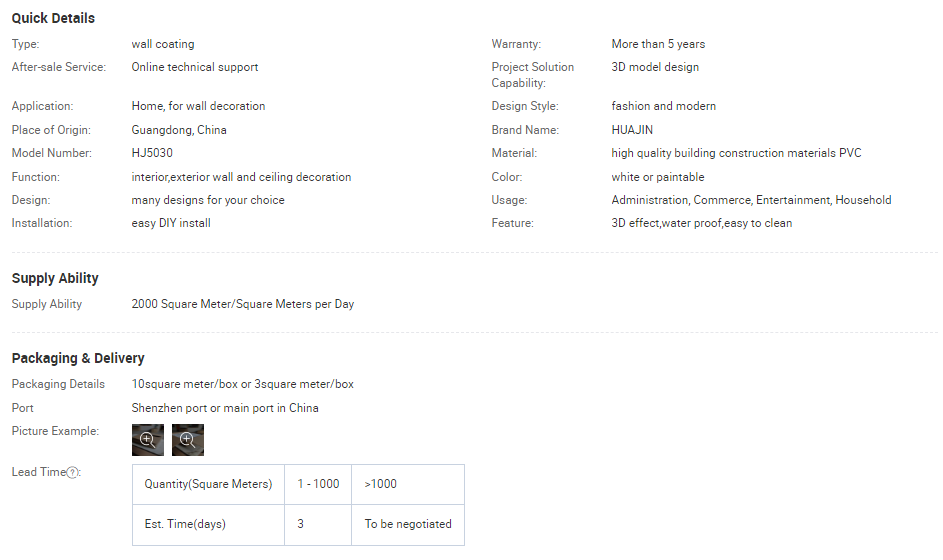The image size is (943, 560).
Task: Click the Lead Time help question mark icon
Action: point(73,472)
